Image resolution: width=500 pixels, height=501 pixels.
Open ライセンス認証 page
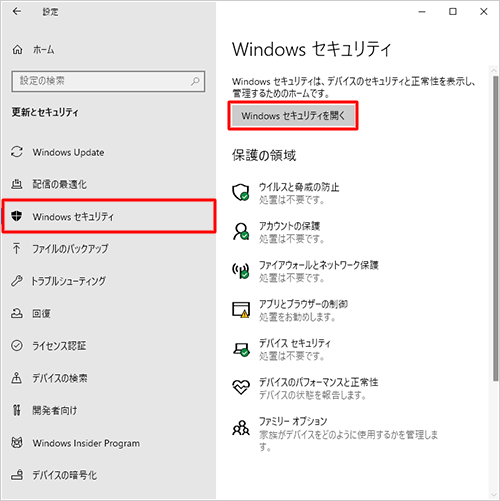click(x=109, y=345)
